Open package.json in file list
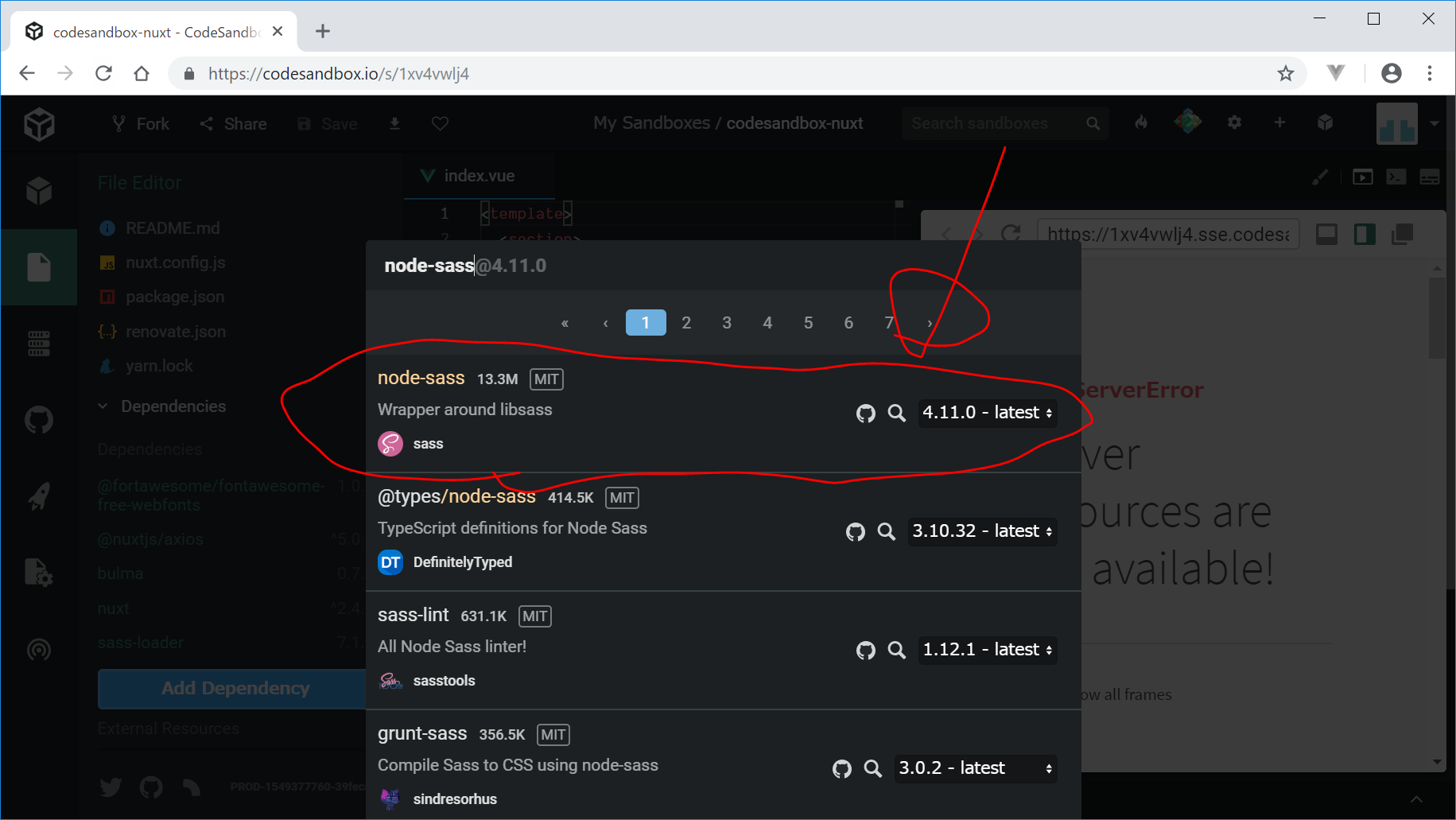 point(174,297)
